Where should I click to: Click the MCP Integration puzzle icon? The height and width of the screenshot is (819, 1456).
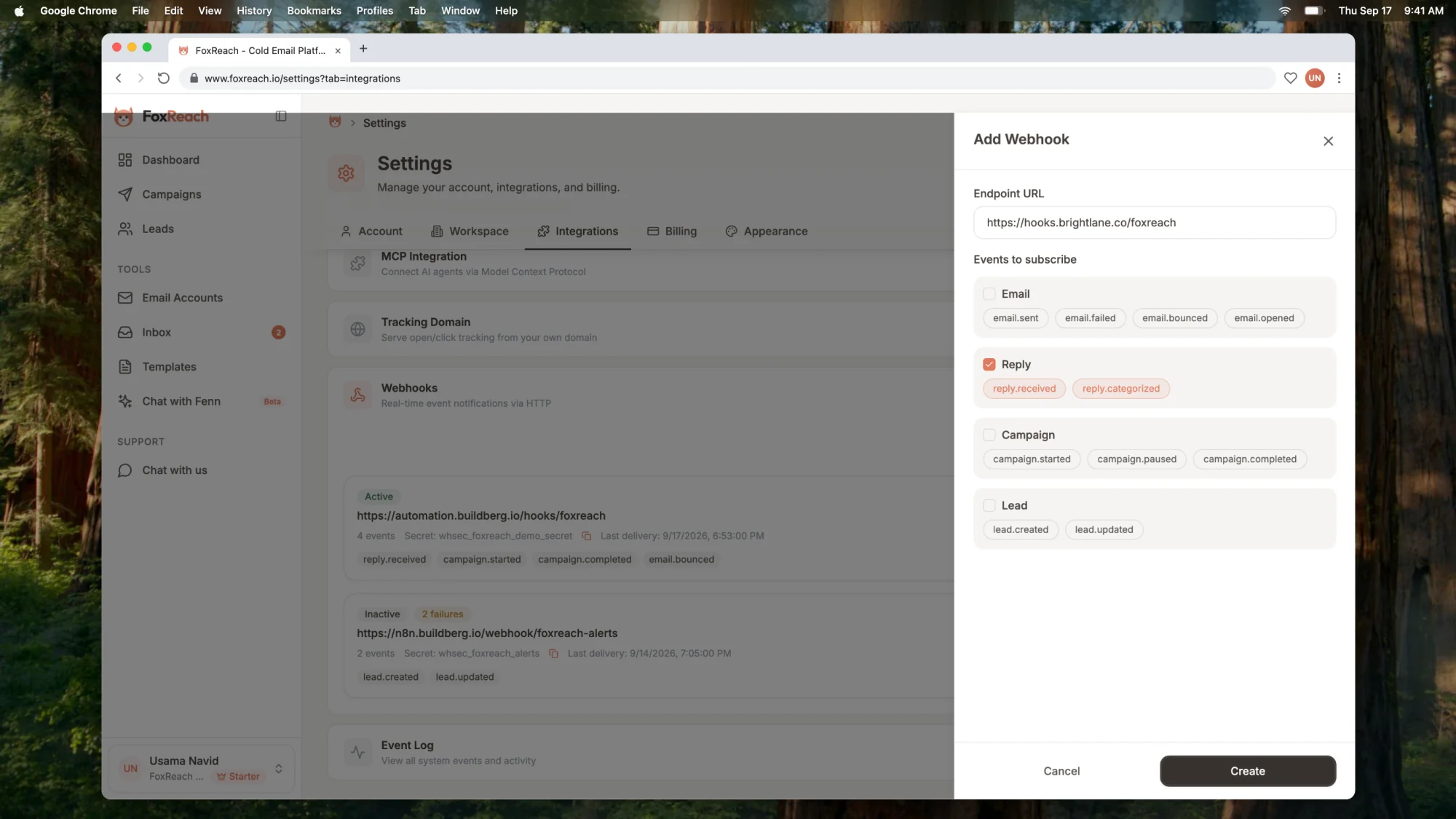[357, 264]
